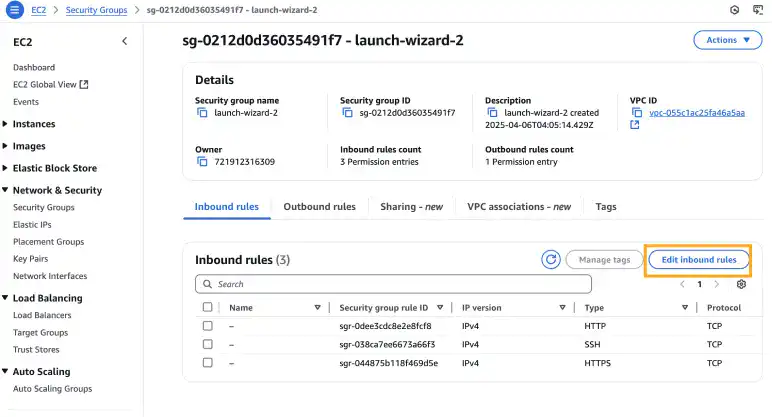Viewport: 772px width, 417px height.
Task: Check the SSH rule row checkbox
Action: tap(208, 344)
